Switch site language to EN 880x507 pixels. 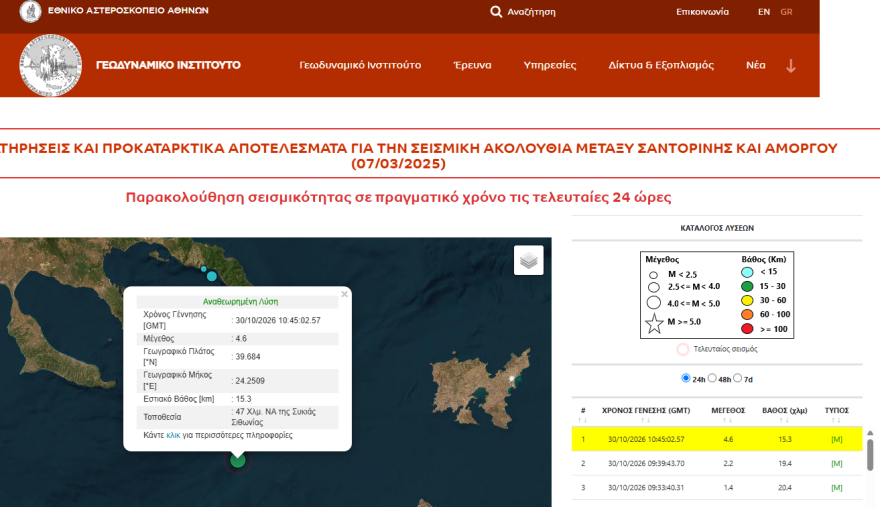point(764,12)
